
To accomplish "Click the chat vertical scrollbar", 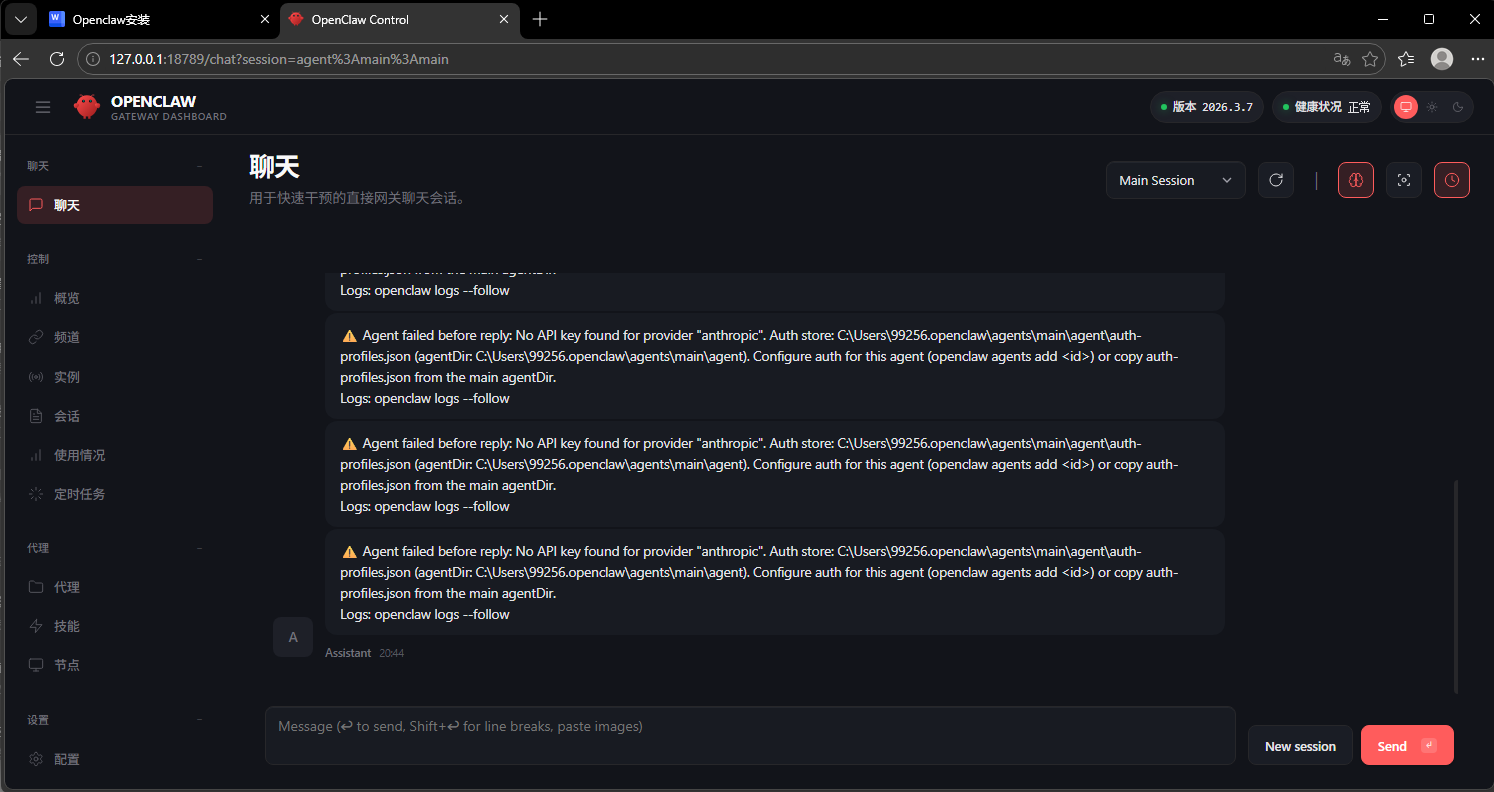I will pos(1455,585).
